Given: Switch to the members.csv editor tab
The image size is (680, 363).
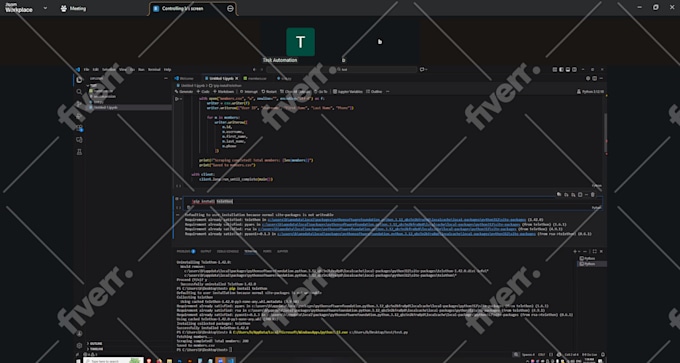Looking at the screenshot, I should tap(255, 78).
